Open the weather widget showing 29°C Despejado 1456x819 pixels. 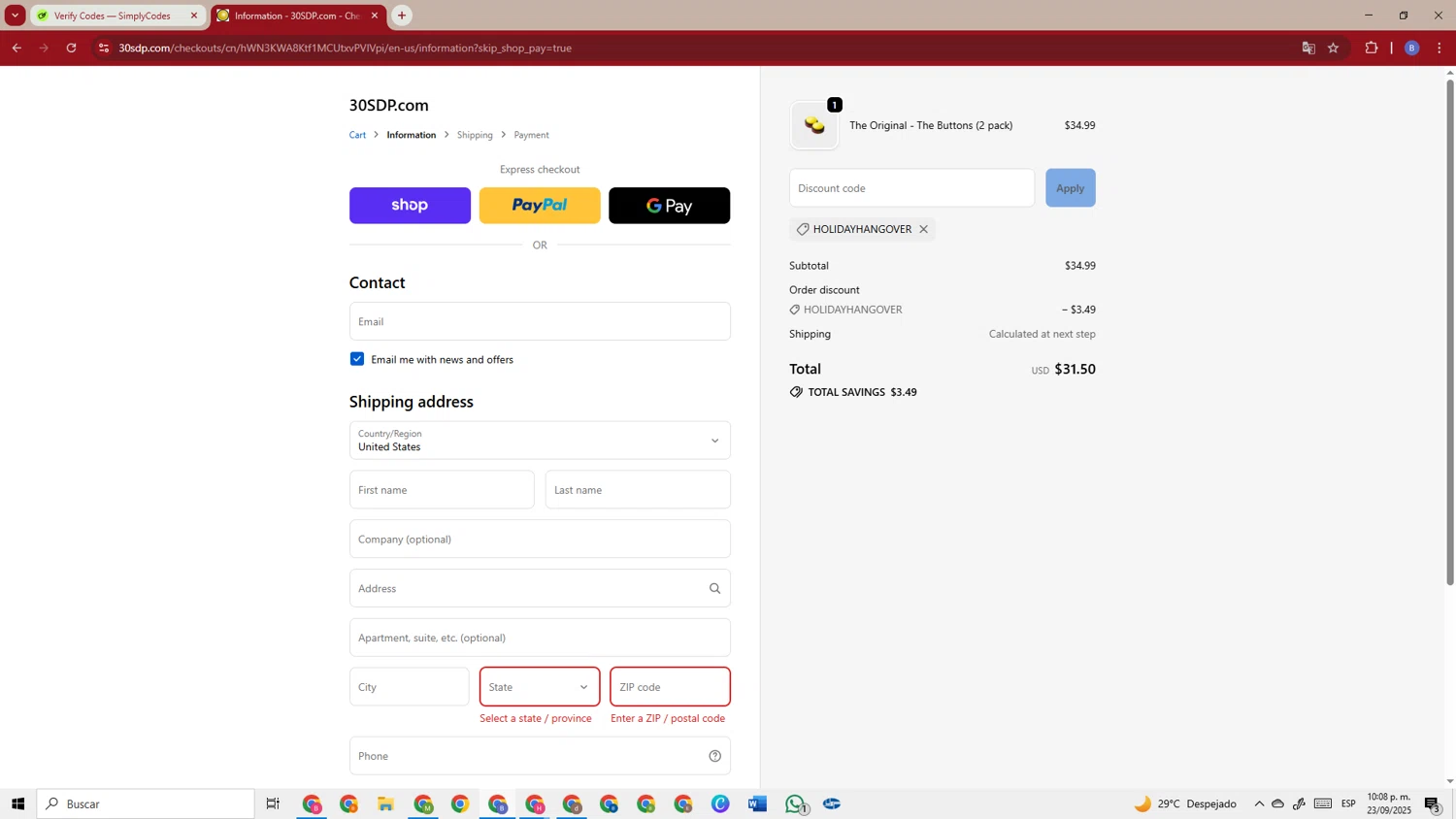pos(1186,803)
